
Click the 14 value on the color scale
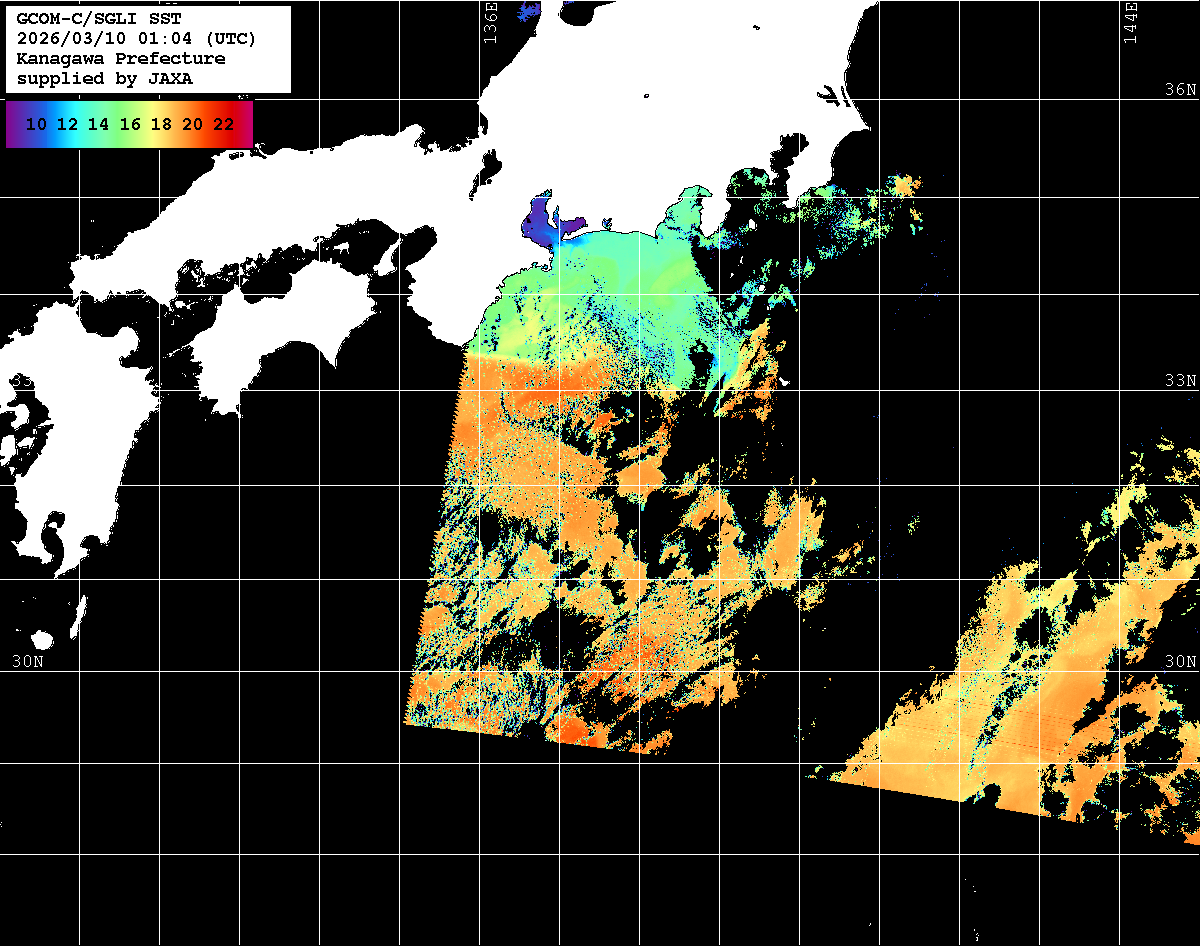tap(99, 125)
